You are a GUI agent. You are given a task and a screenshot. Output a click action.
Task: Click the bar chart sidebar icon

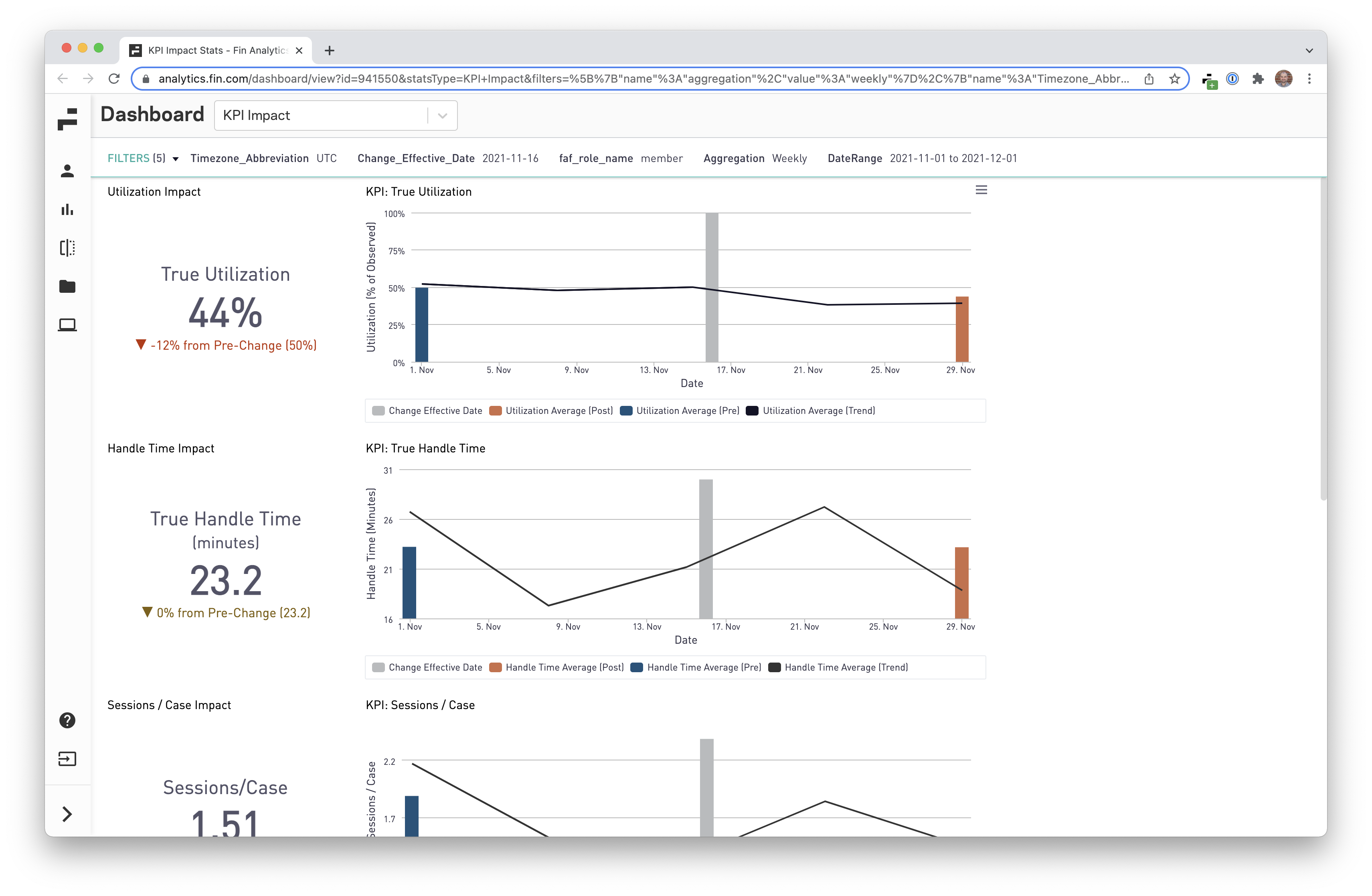67,209
